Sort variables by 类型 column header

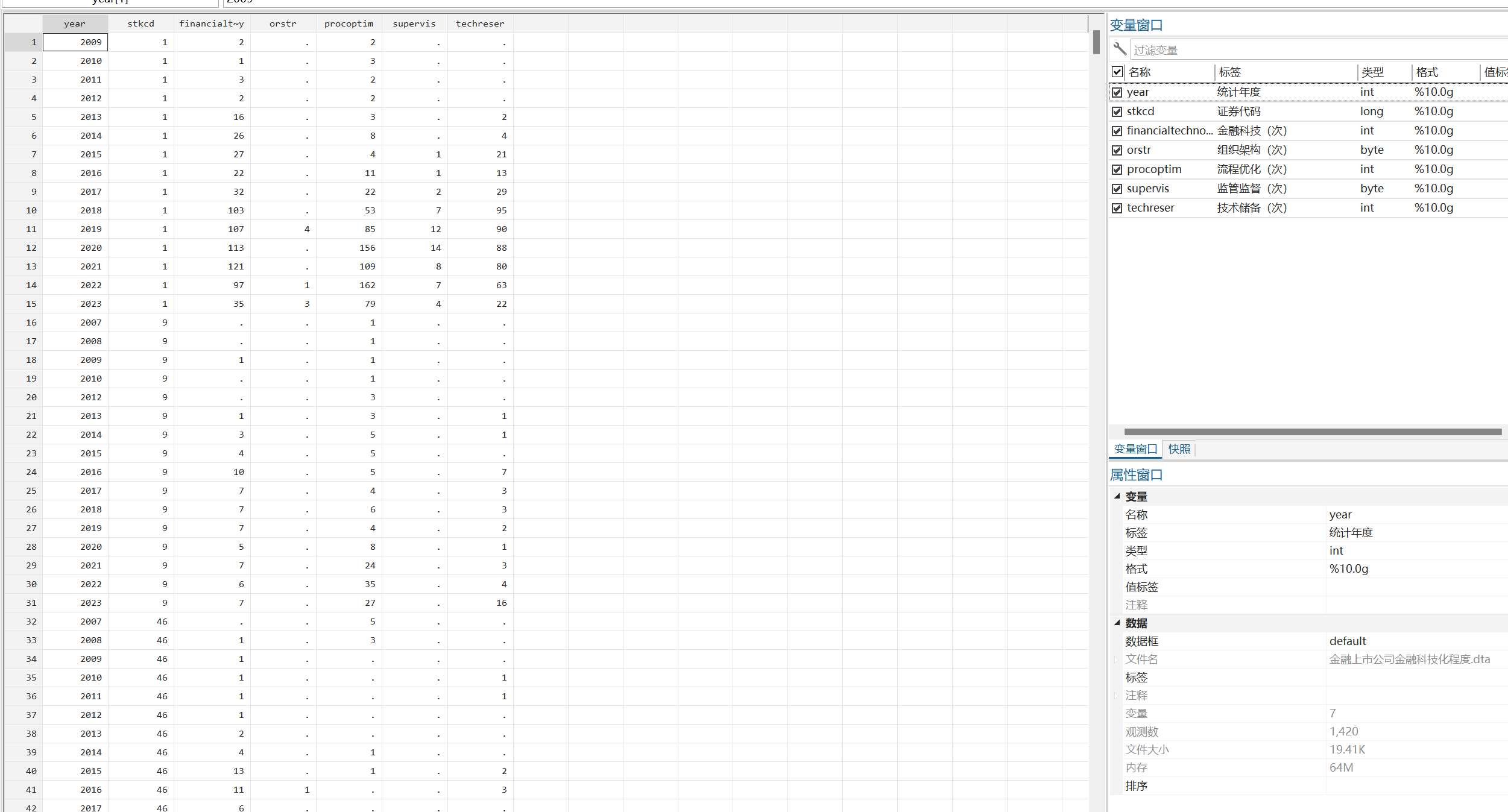[1372, 72]
